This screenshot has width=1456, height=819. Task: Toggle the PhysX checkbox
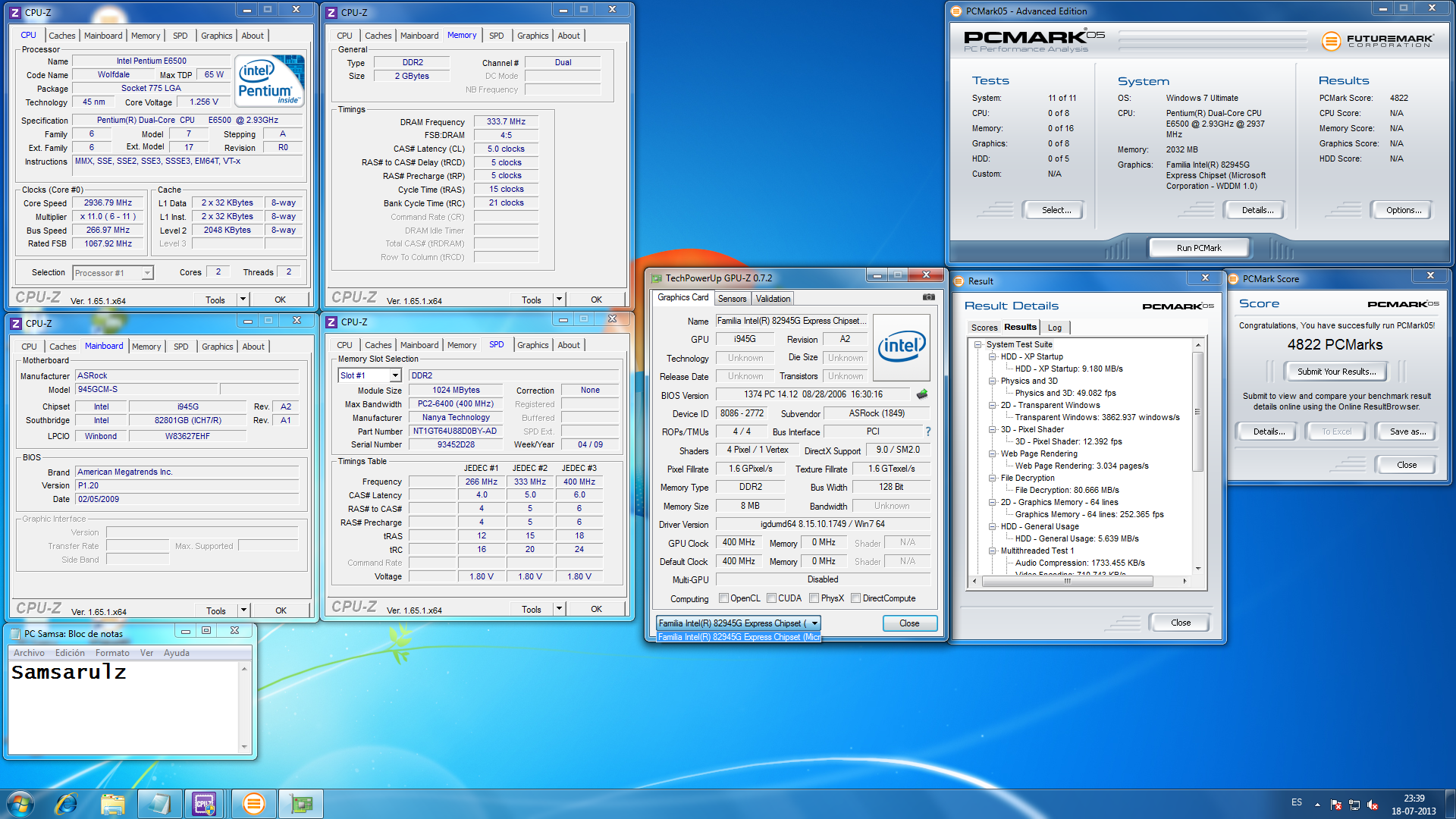814,598
